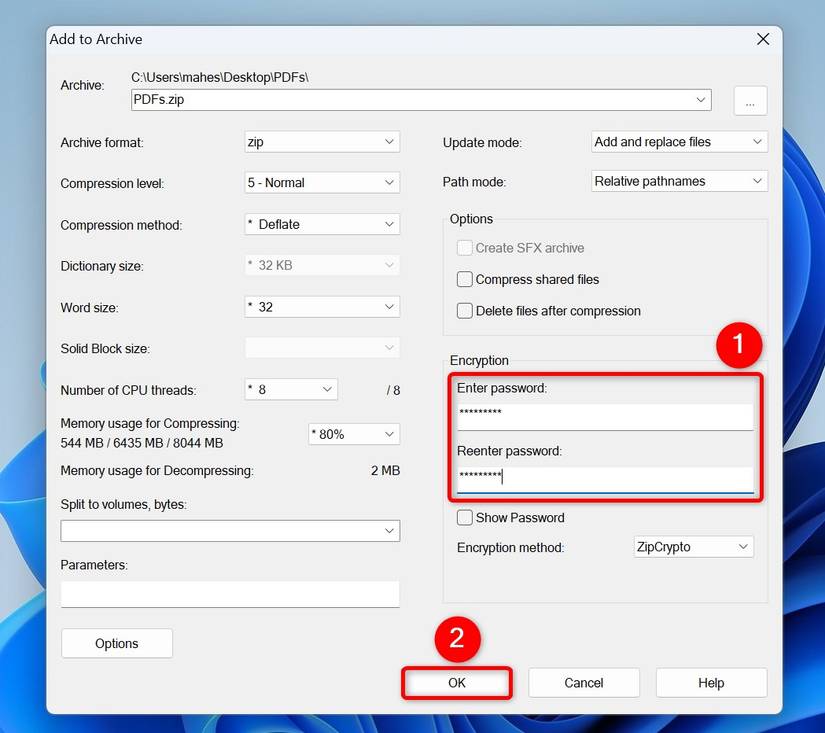Open the Encryption method dropdown

(693, 547)
